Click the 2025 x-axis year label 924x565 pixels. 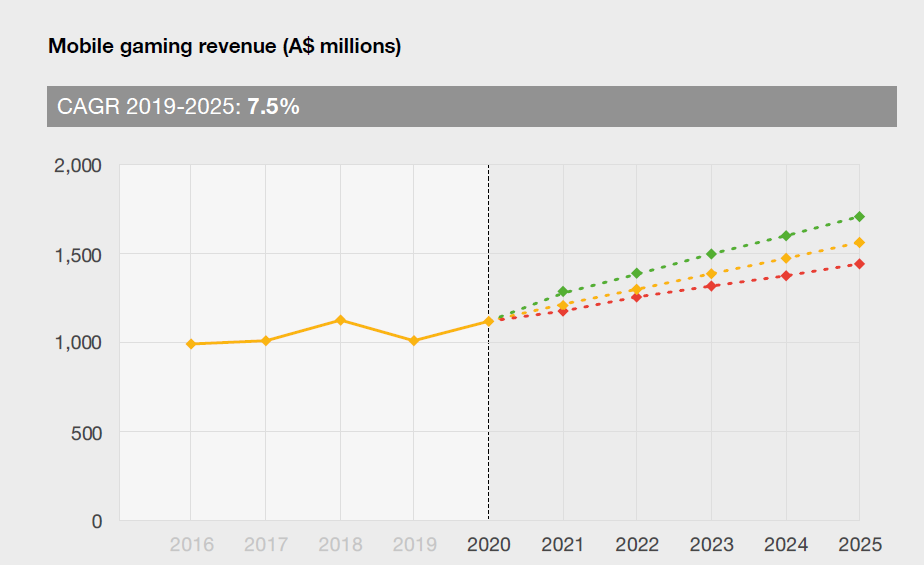(859, 545)
